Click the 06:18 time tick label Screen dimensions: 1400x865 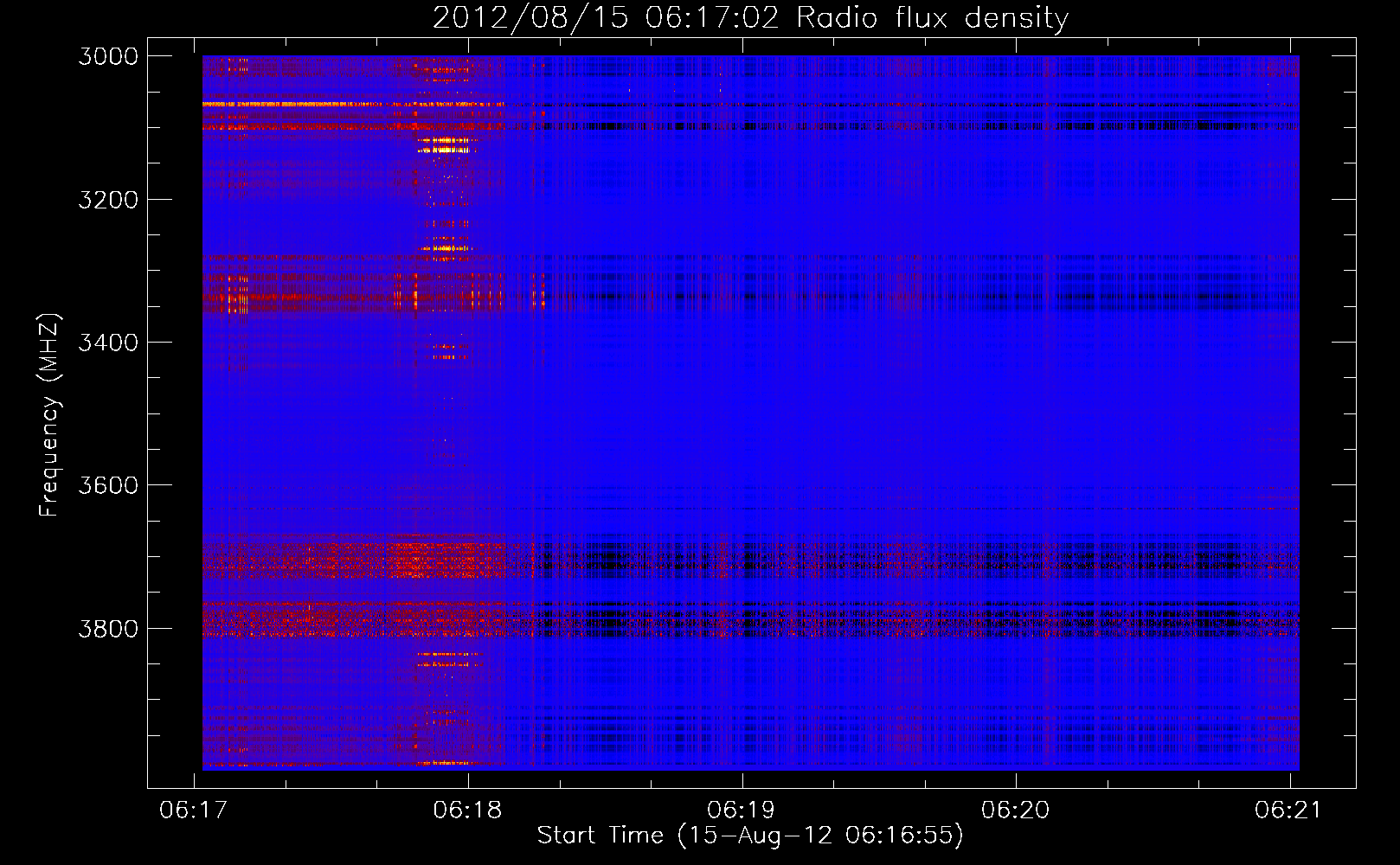tap(468, 810)
